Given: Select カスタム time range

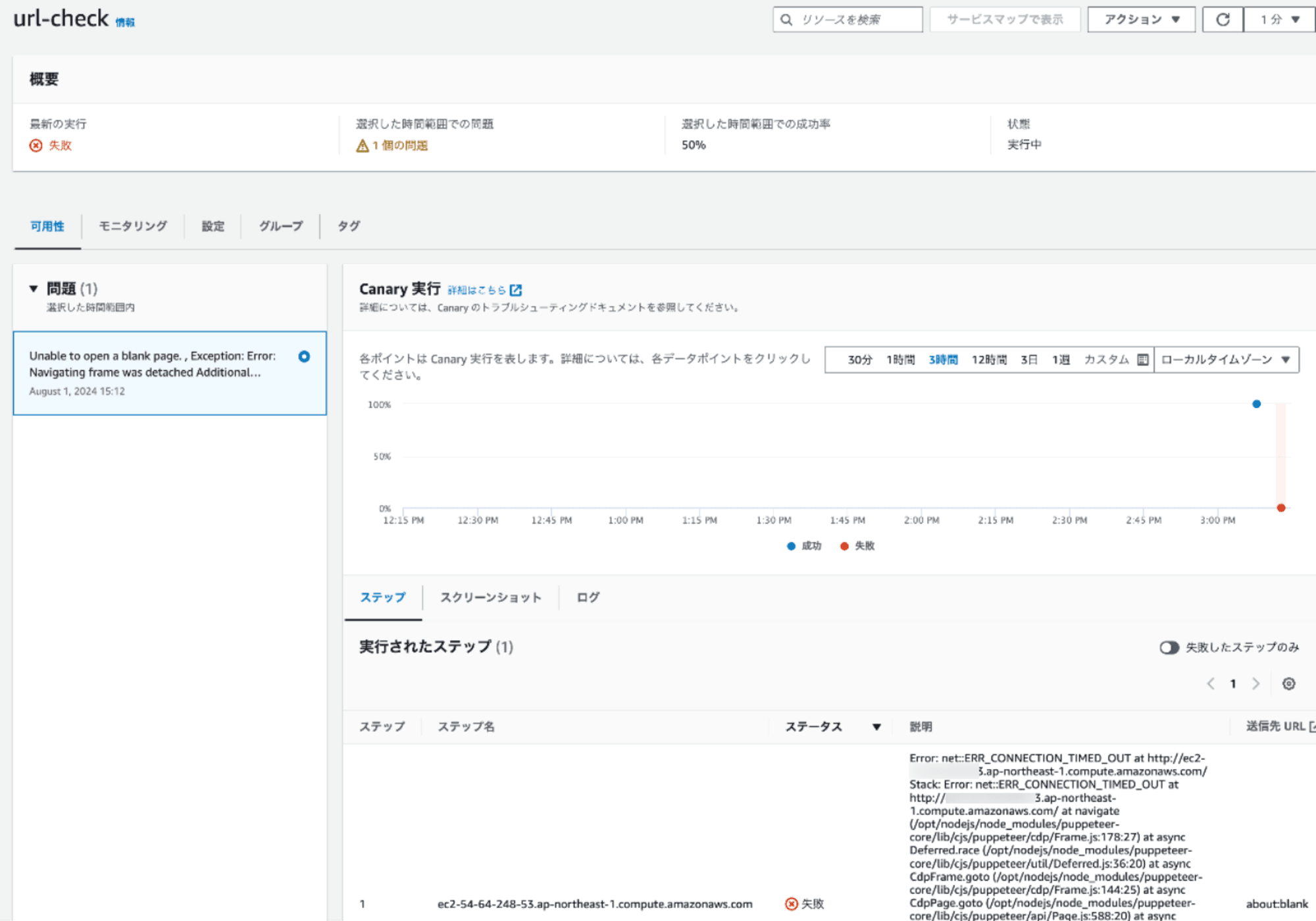Looking at the screenshot, I should coord(1107,360).
